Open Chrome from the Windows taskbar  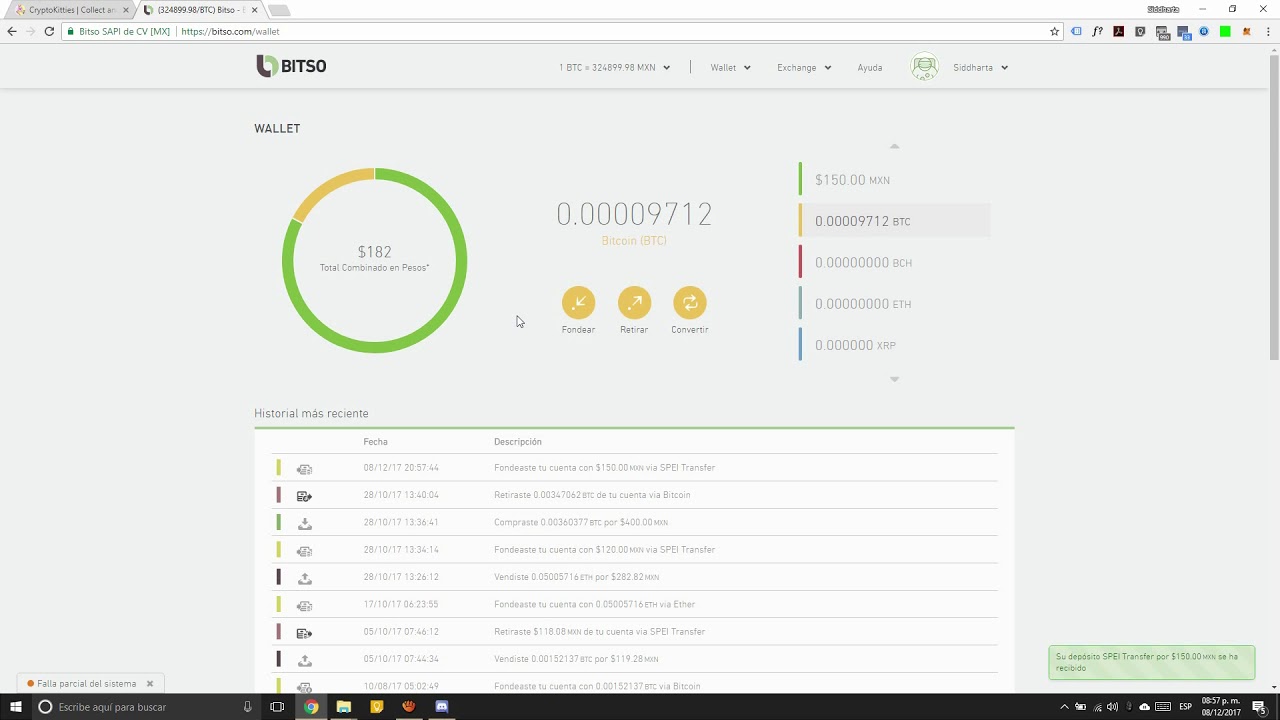(311, 707)
